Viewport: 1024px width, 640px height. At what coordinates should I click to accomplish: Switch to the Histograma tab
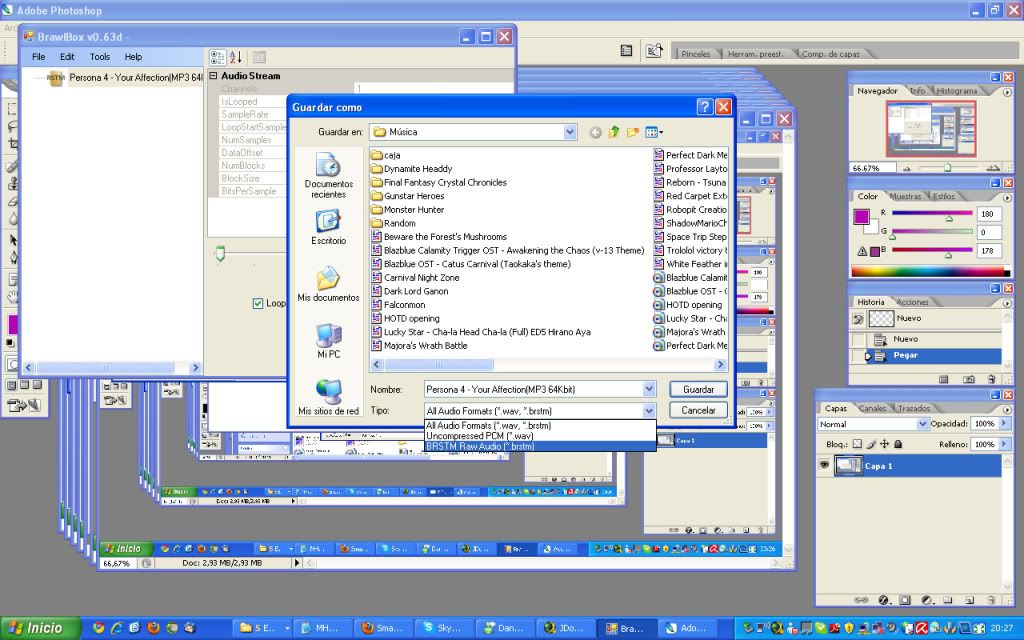click(956, 91)
